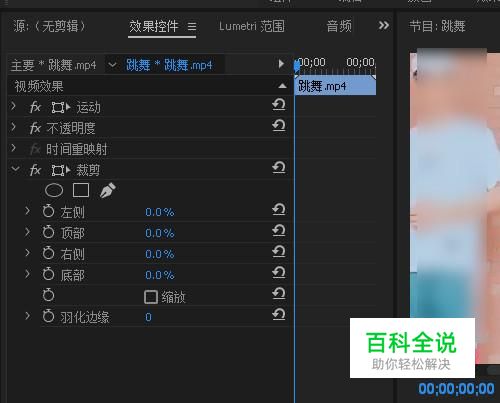Switch to the 效果控件 tab
This screenshot has width=500, height=403.
point(154,26)
